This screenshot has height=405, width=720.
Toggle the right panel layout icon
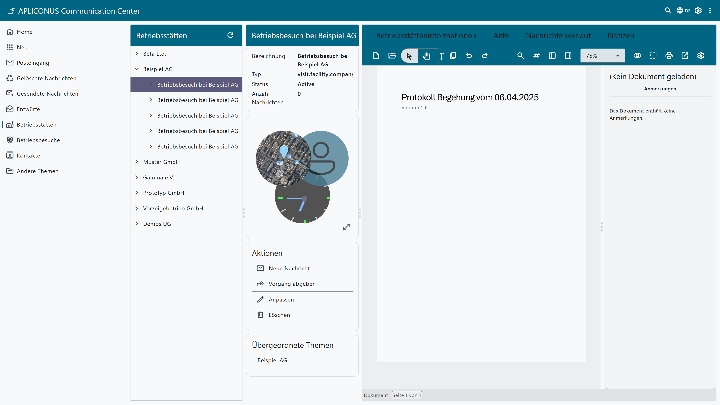click(568, 56)
